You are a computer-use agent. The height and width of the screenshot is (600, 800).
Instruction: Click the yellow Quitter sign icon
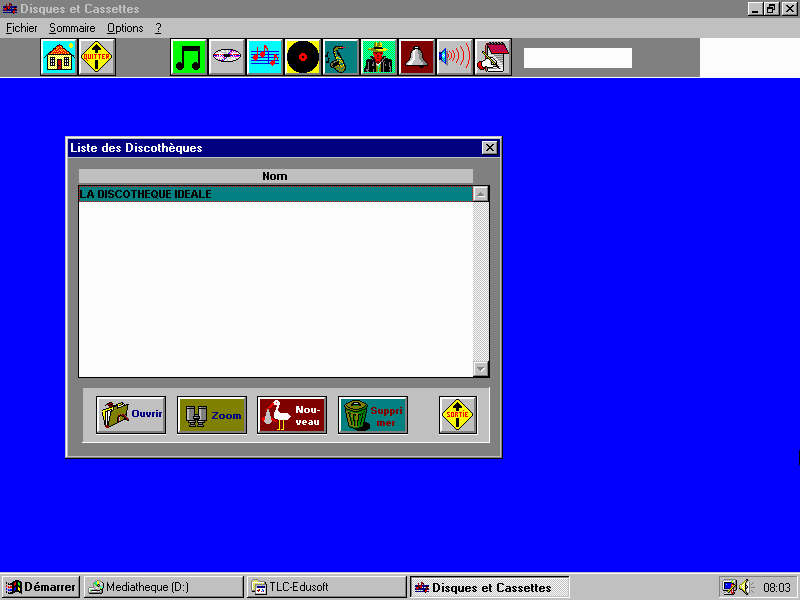[x=97, y=57]
